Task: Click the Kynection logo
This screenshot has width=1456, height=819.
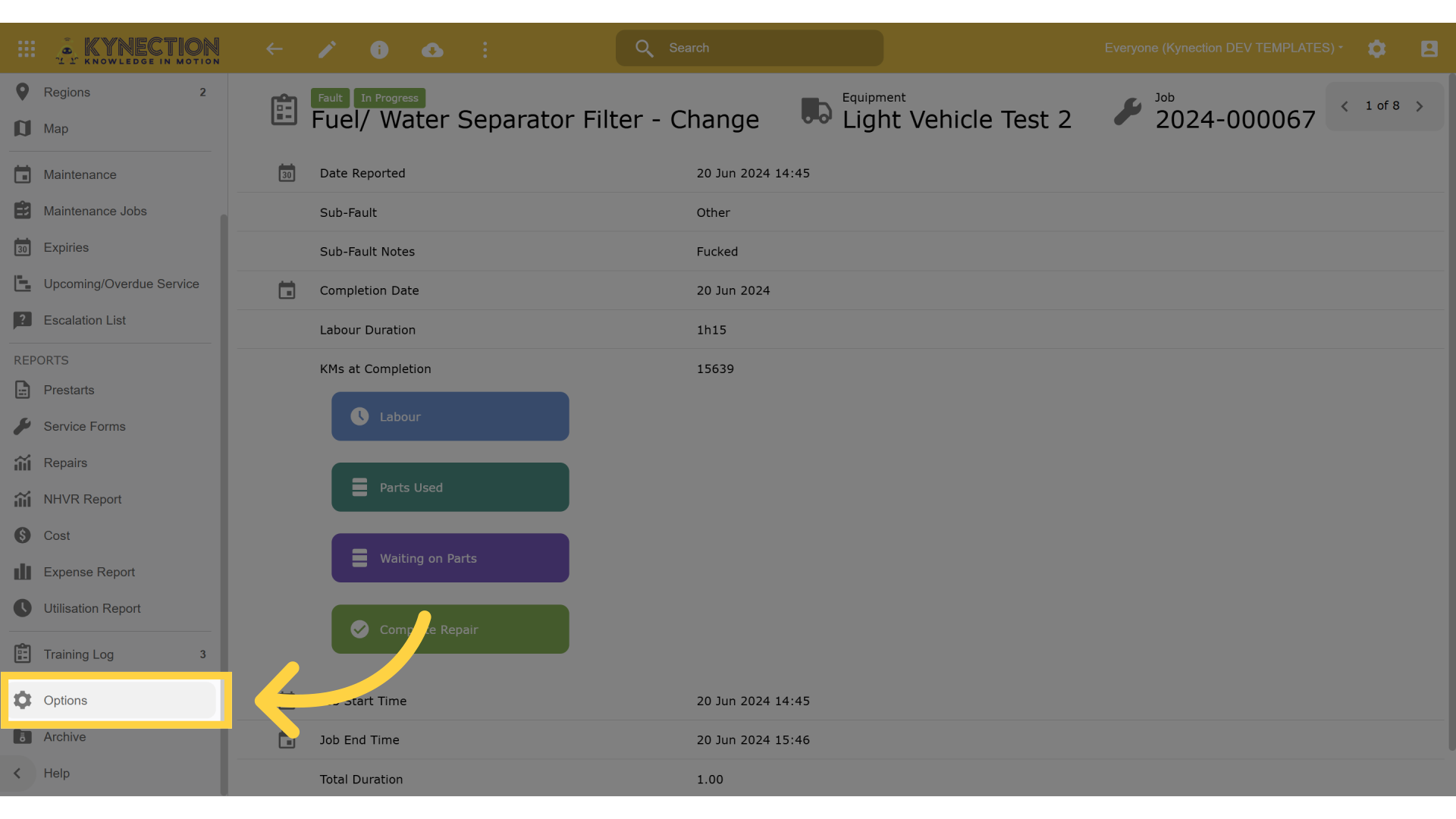Action: click(x=138, y=50)
